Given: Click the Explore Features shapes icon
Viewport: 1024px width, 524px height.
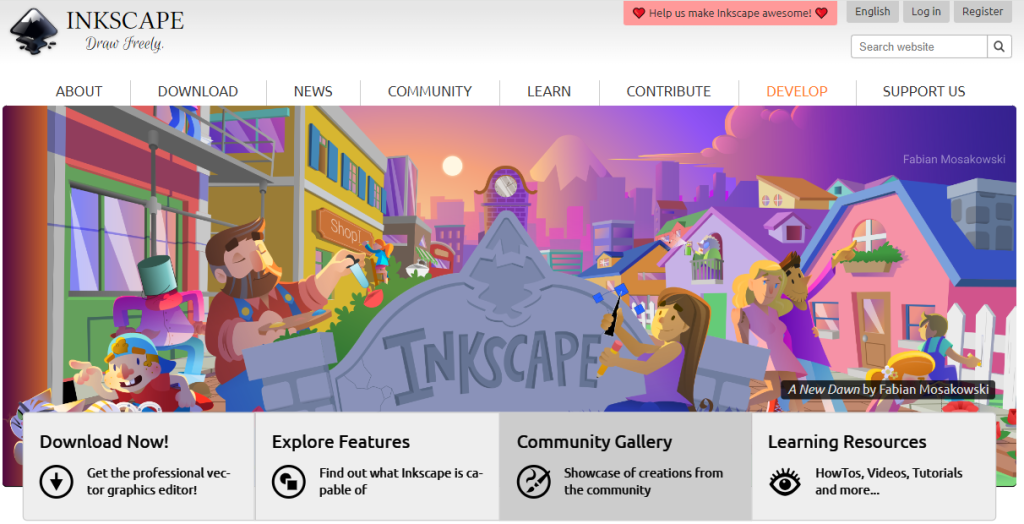Looking at the screenshot, I should tap(289, 482).
